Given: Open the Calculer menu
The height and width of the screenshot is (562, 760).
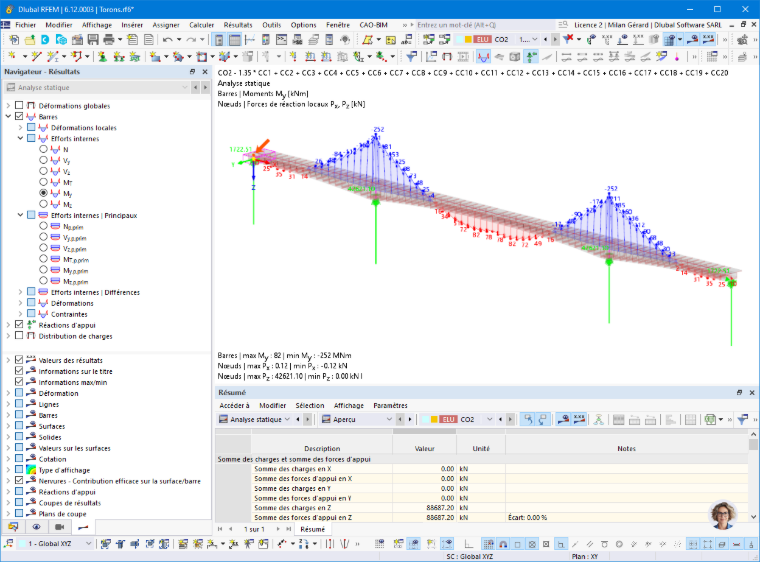Looking at the screenshot, I should pos(201,25).
